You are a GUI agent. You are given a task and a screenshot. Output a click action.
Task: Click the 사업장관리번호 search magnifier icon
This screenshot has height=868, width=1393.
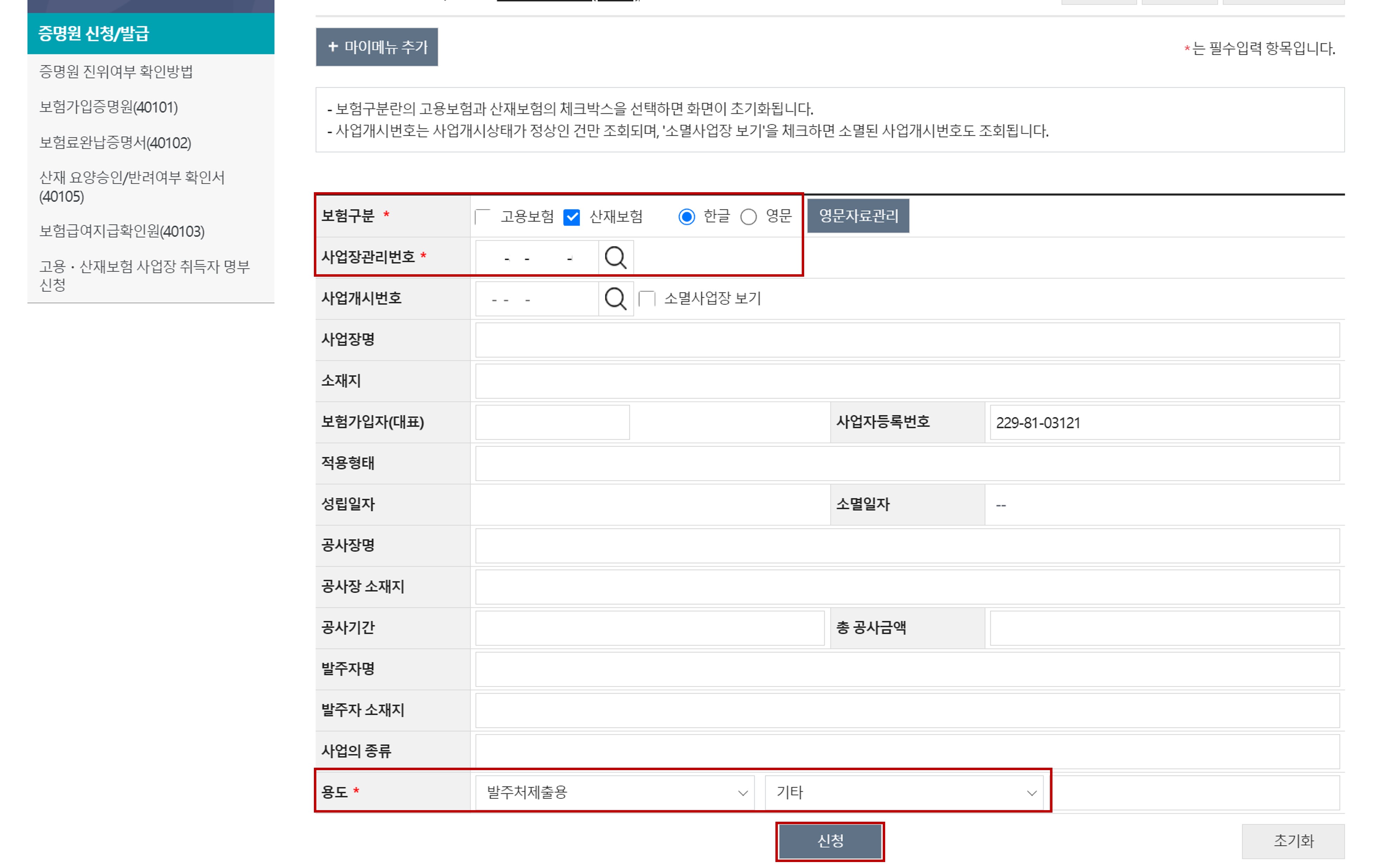coord(615,257)
